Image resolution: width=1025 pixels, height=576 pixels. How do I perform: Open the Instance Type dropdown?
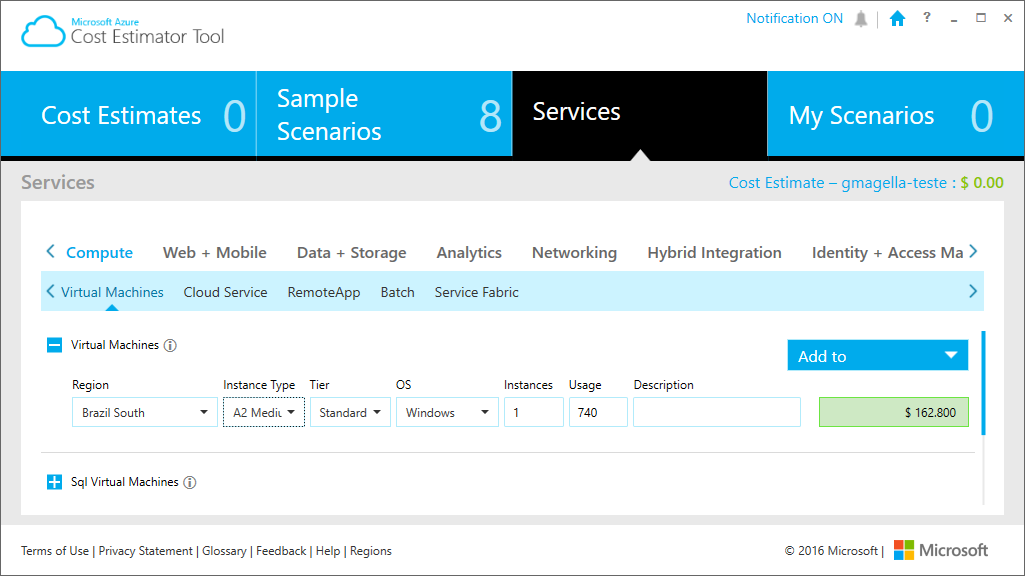tap(264, 413)
